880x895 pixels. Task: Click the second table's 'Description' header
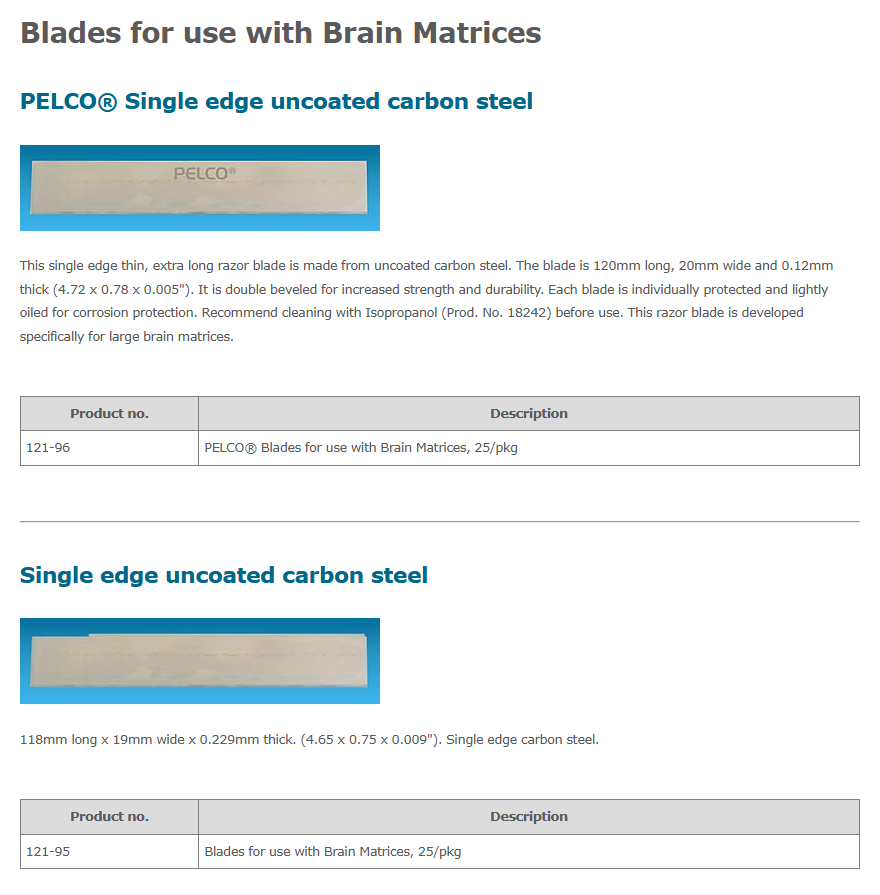tap(529, 817)
